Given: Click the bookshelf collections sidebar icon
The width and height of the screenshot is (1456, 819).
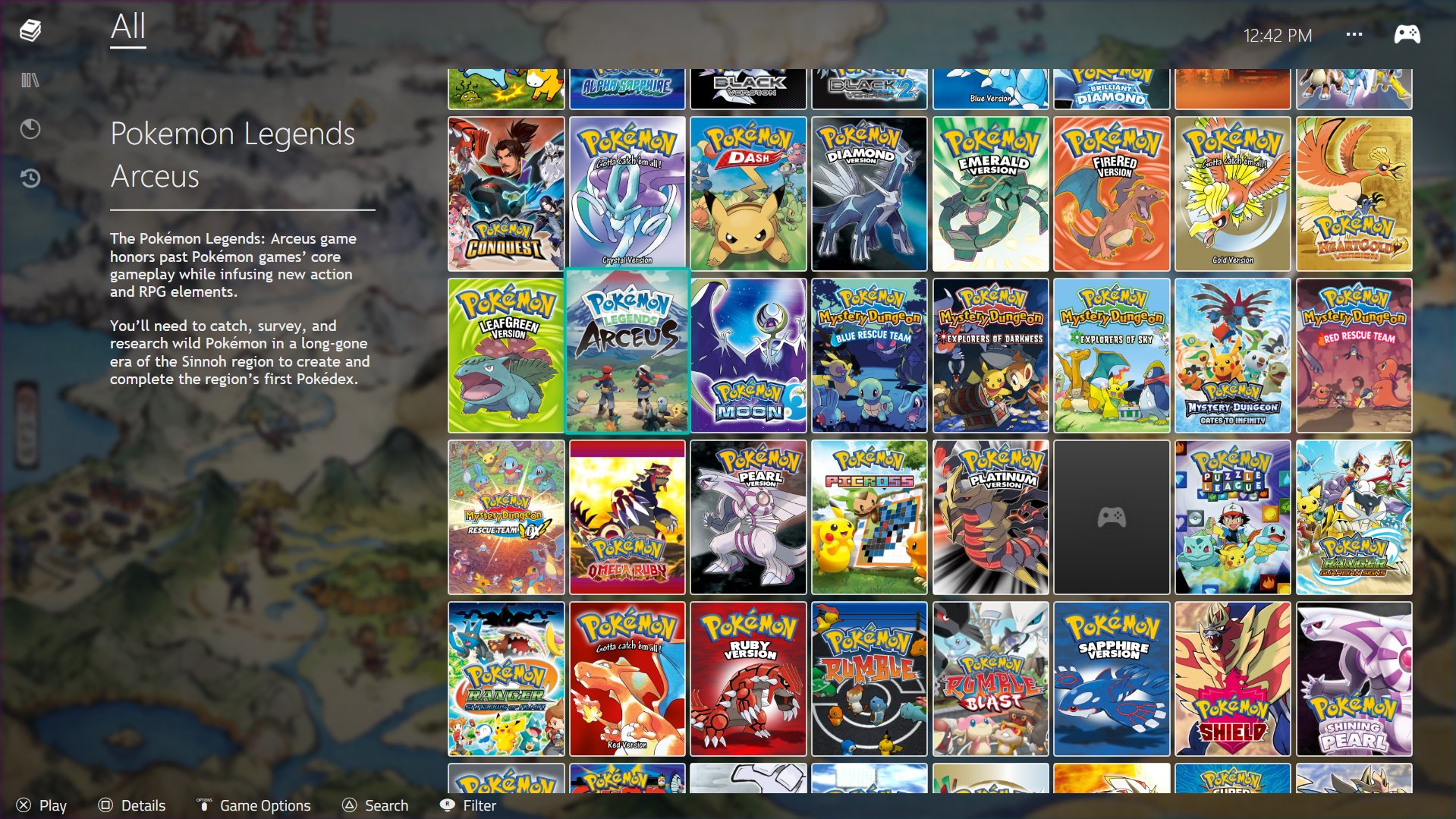Looking at the screenshot, I should tap(30, 80).
